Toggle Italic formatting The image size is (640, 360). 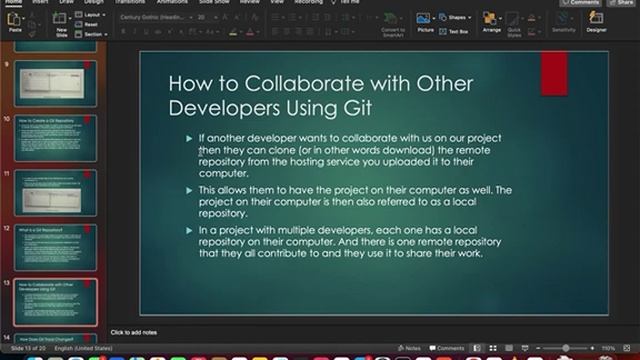pos(135,32)
